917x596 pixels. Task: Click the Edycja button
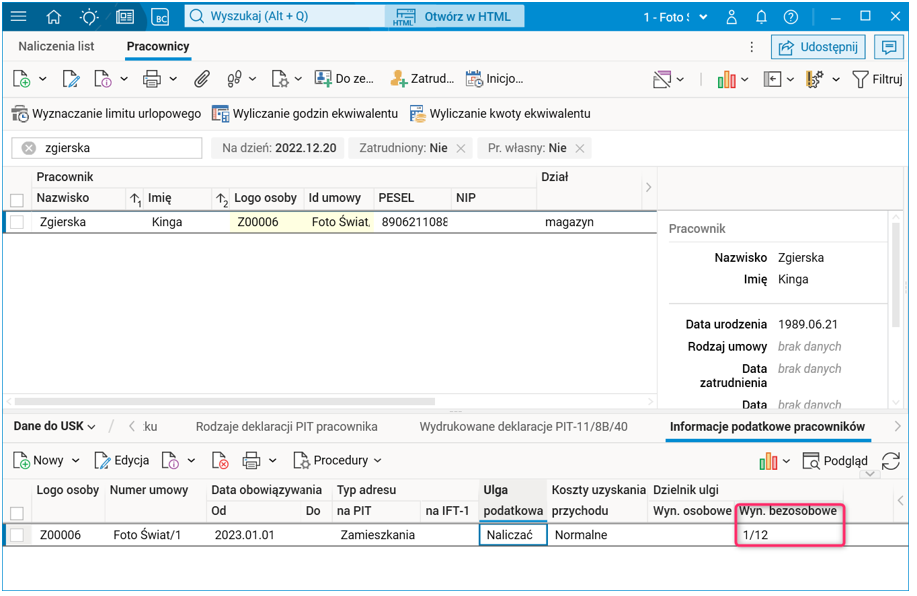(122, 461)
